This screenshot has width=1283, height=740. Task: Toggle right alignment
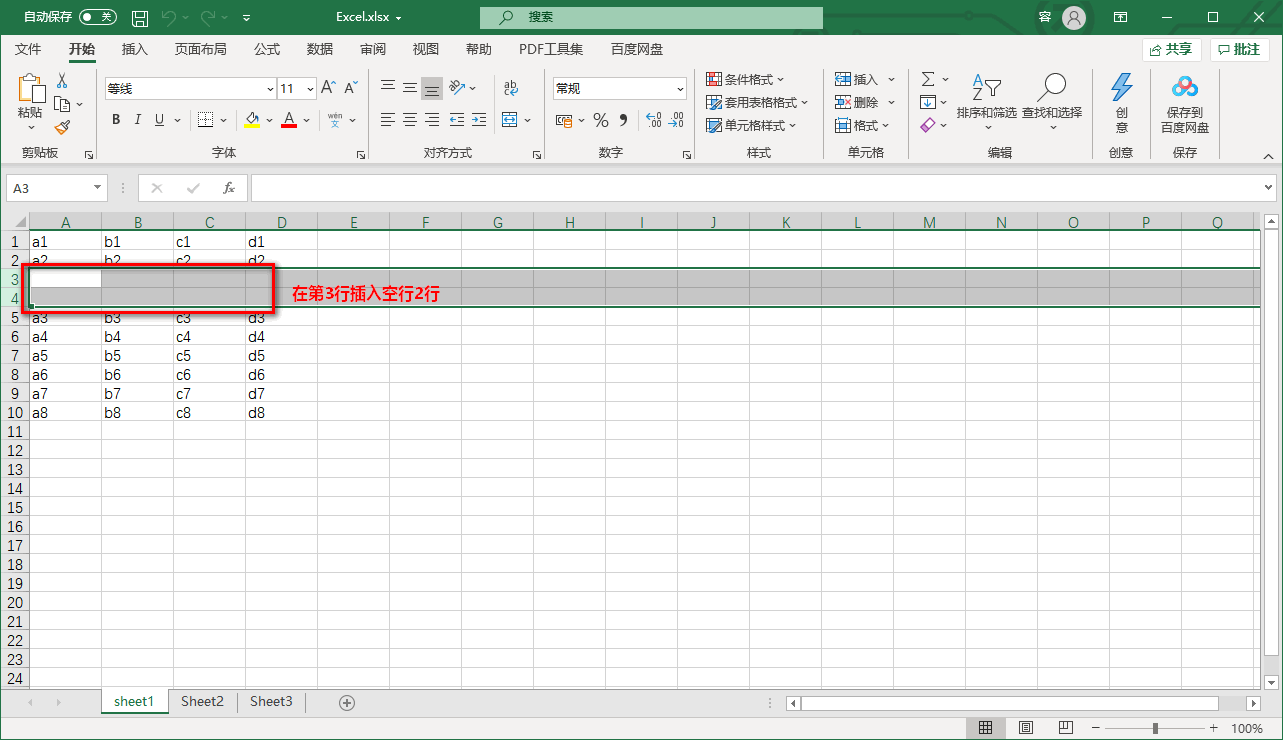point(432,120)
